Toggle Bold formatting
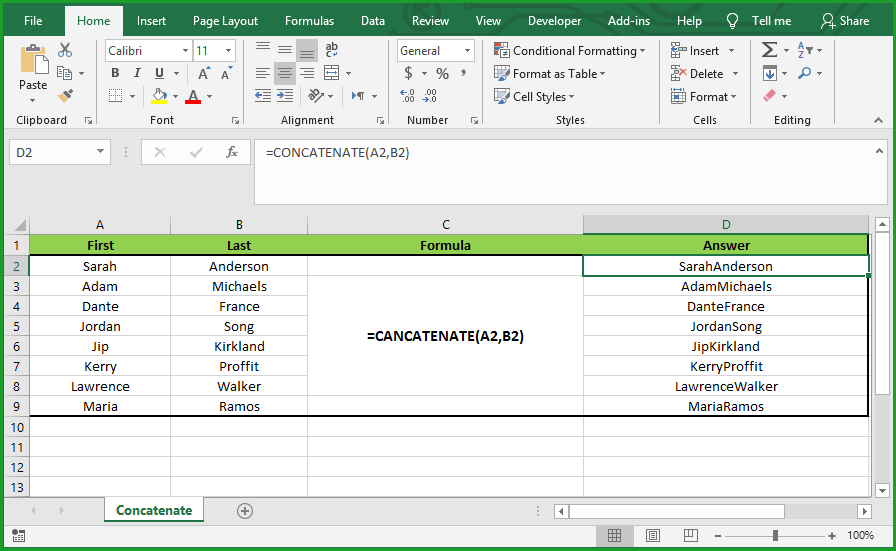Viewport: 896px width, 551px height. (x=115, y=73)
